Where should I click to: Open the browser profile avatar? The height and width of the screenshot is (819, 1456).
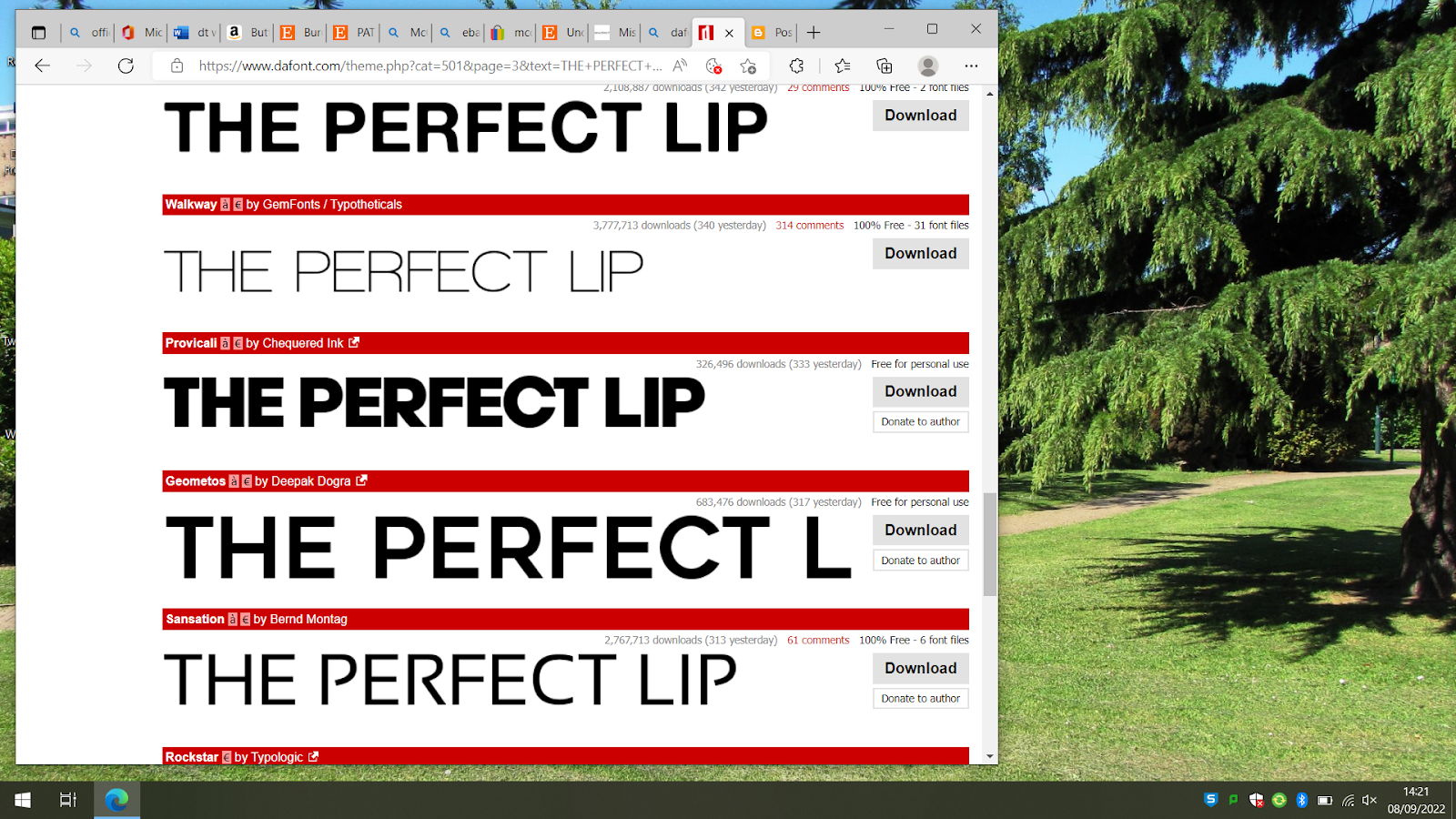(928, 66)
